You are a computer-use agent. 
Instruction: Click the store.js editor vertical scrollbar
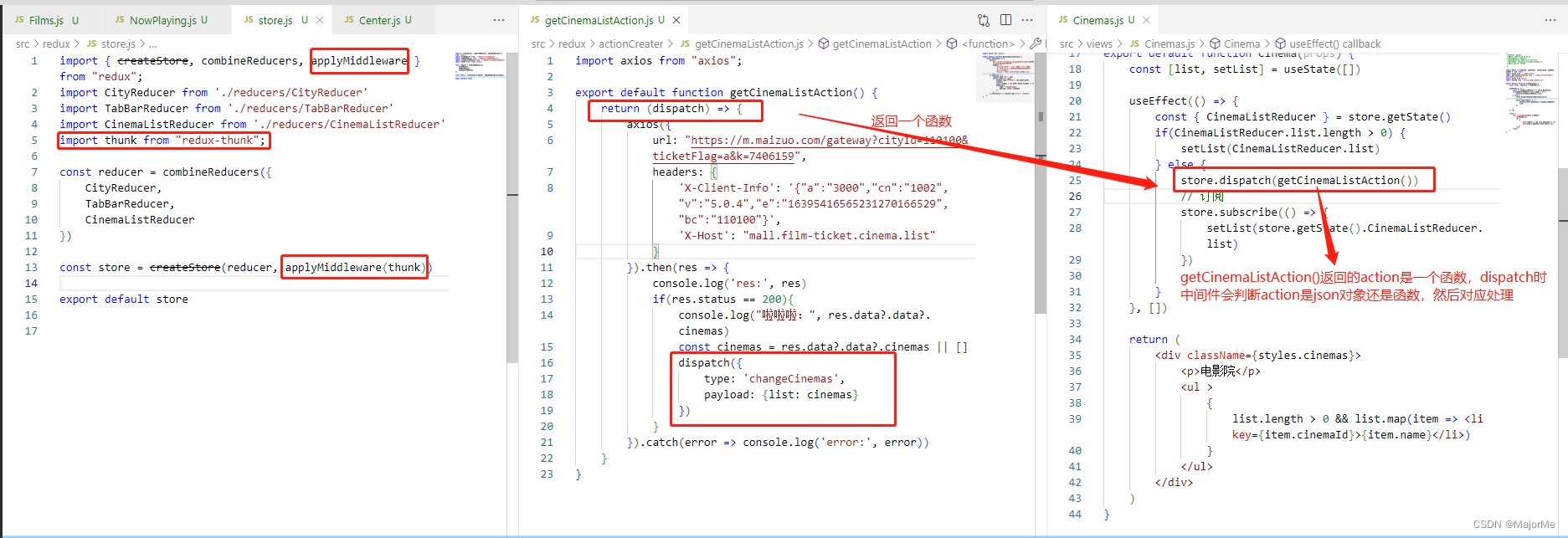512,207
